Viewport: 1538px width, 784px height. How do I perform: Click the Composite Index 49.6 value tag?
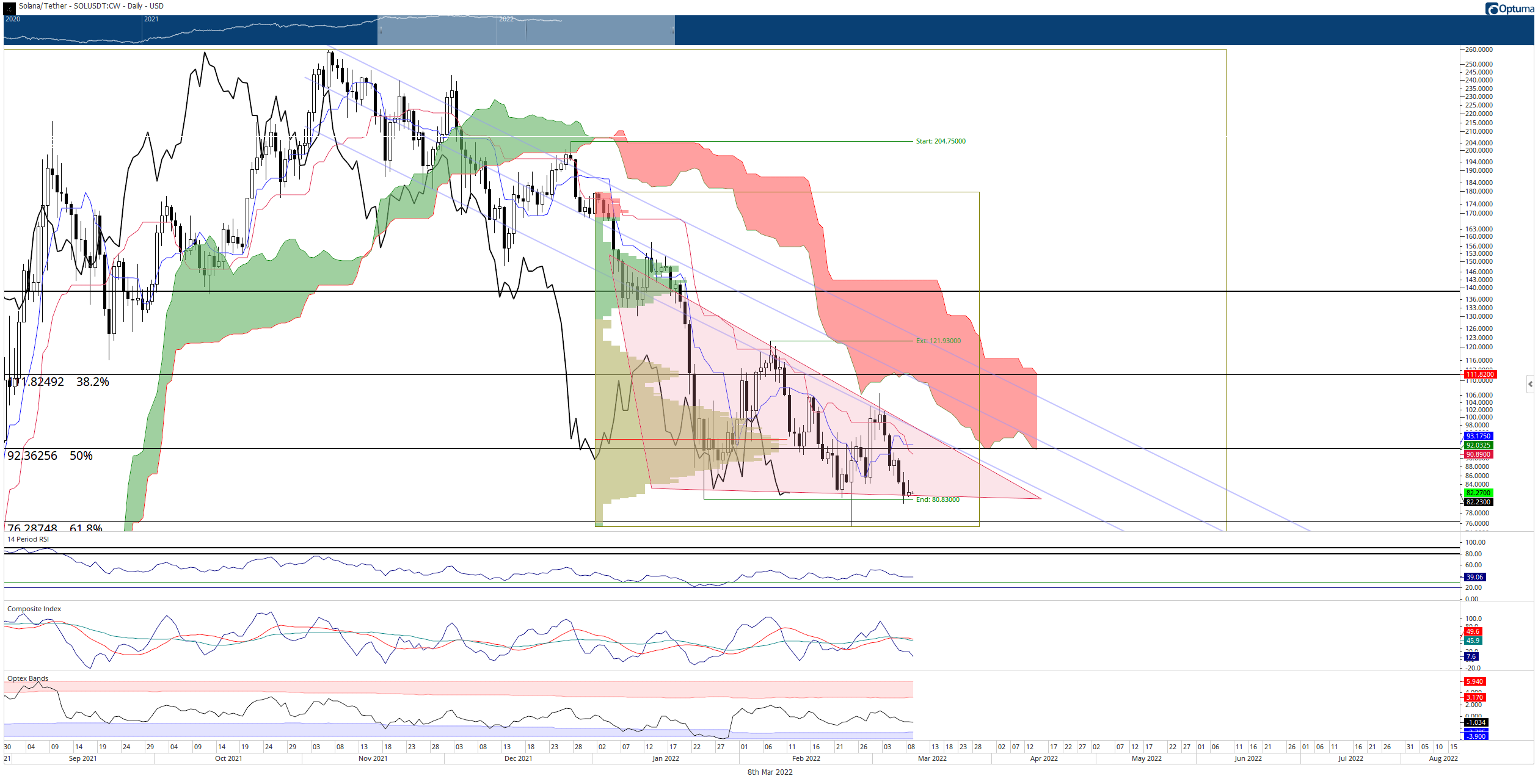1473,631
